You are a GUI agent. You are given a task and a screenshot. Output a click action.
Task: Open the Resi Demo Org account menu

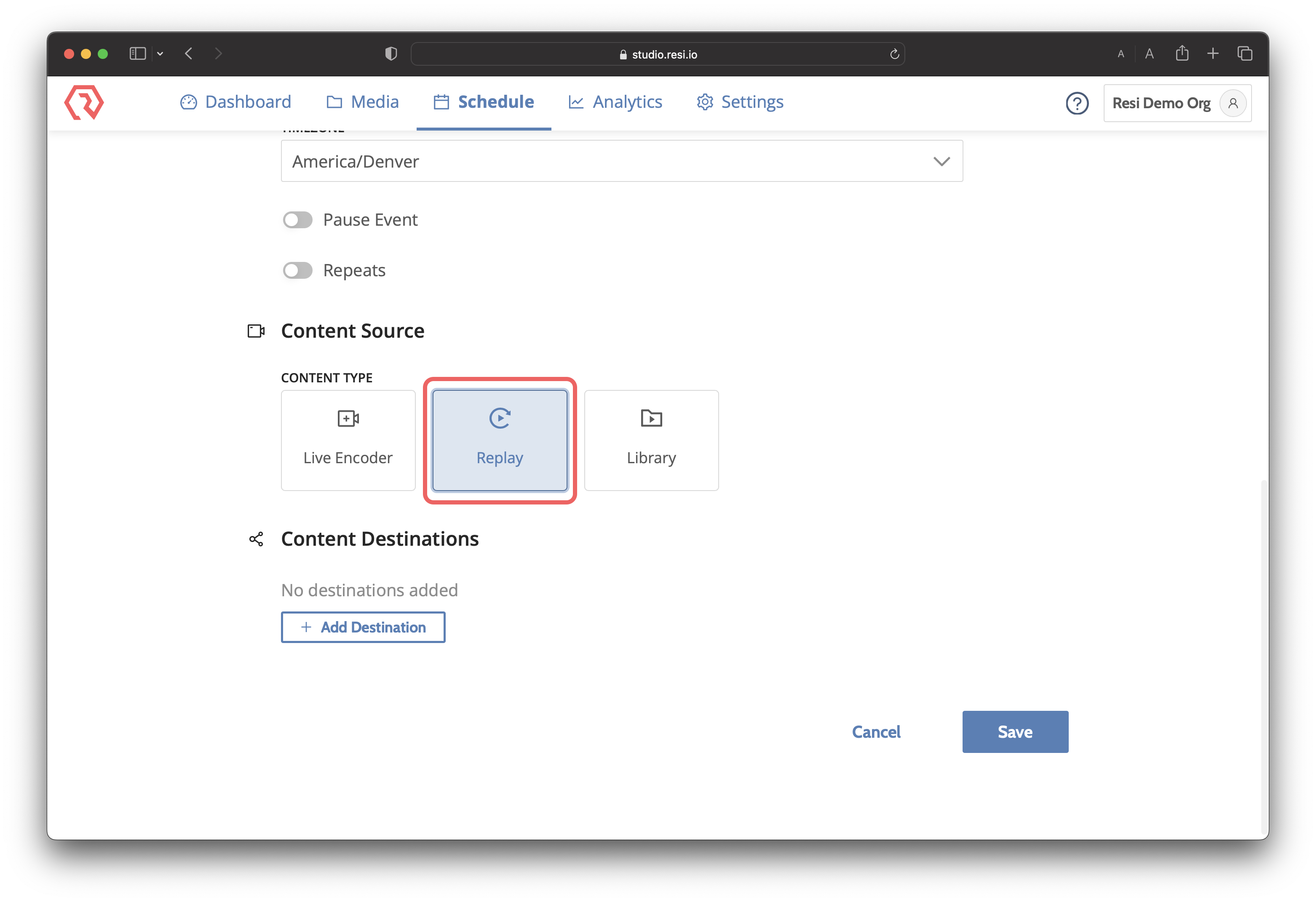pos(1177,103)
